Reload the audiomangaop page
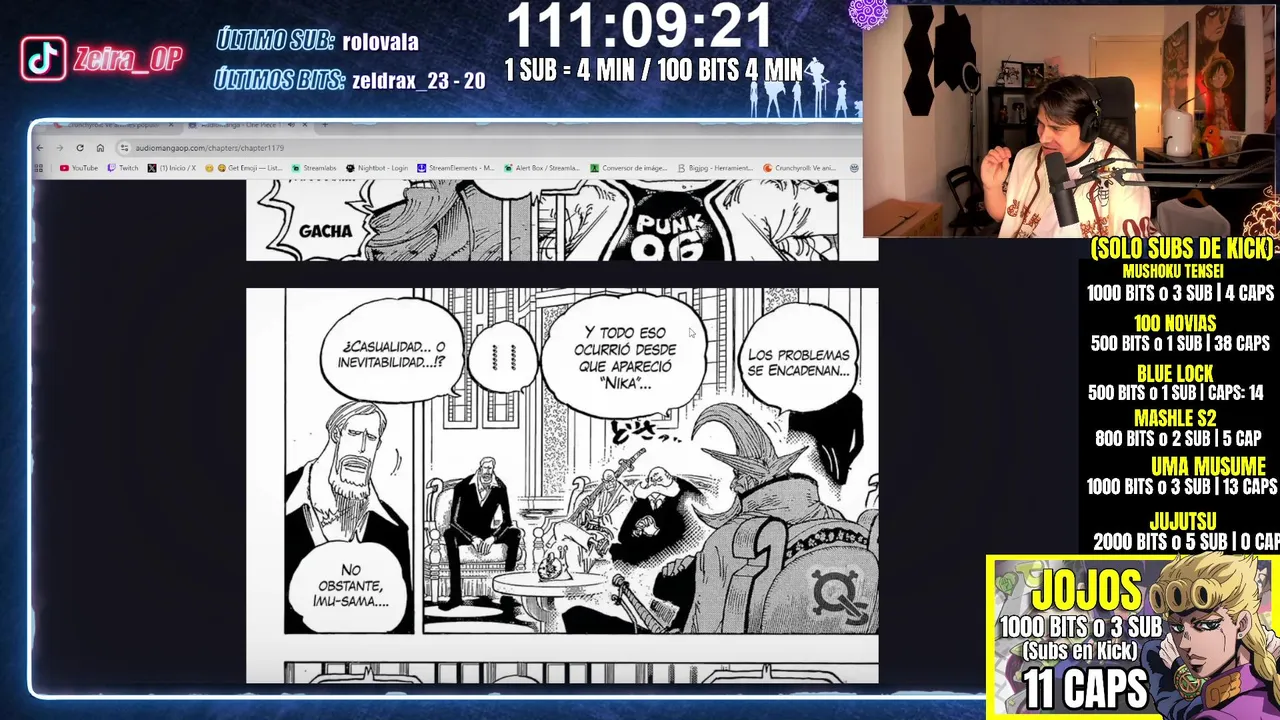The height and width of the screenshot is (720, 1280). click(x=80, y=148)
